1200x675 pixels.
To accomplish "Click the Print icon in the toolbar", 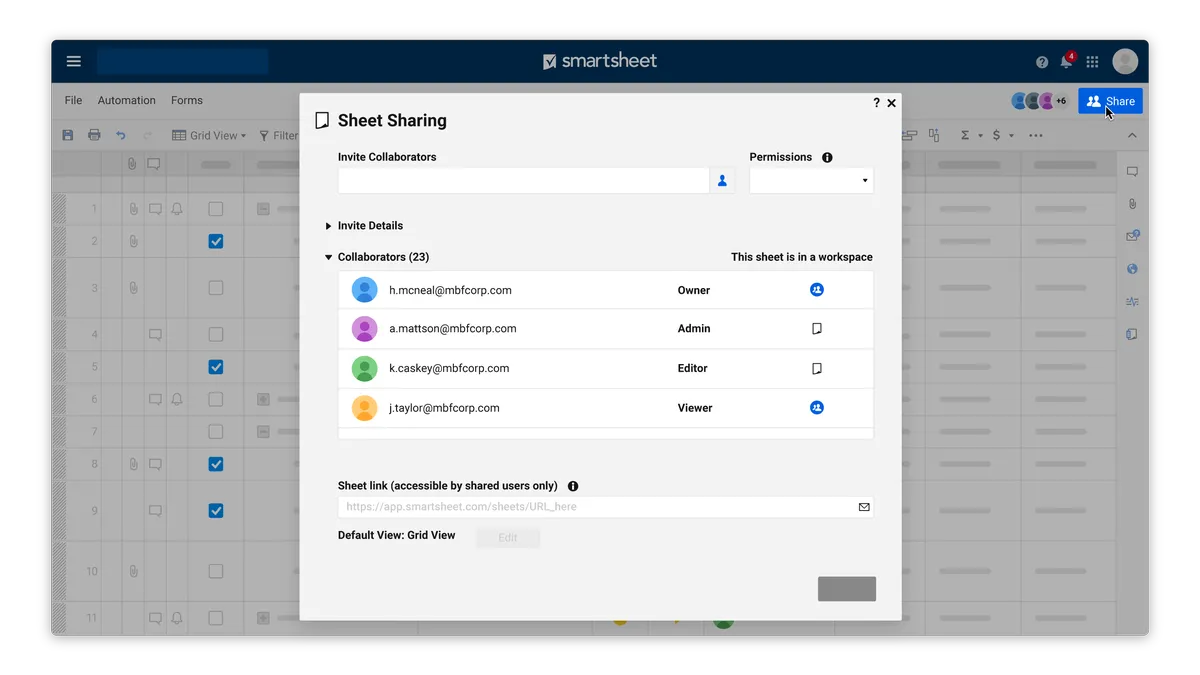I will tap(94, 135).
